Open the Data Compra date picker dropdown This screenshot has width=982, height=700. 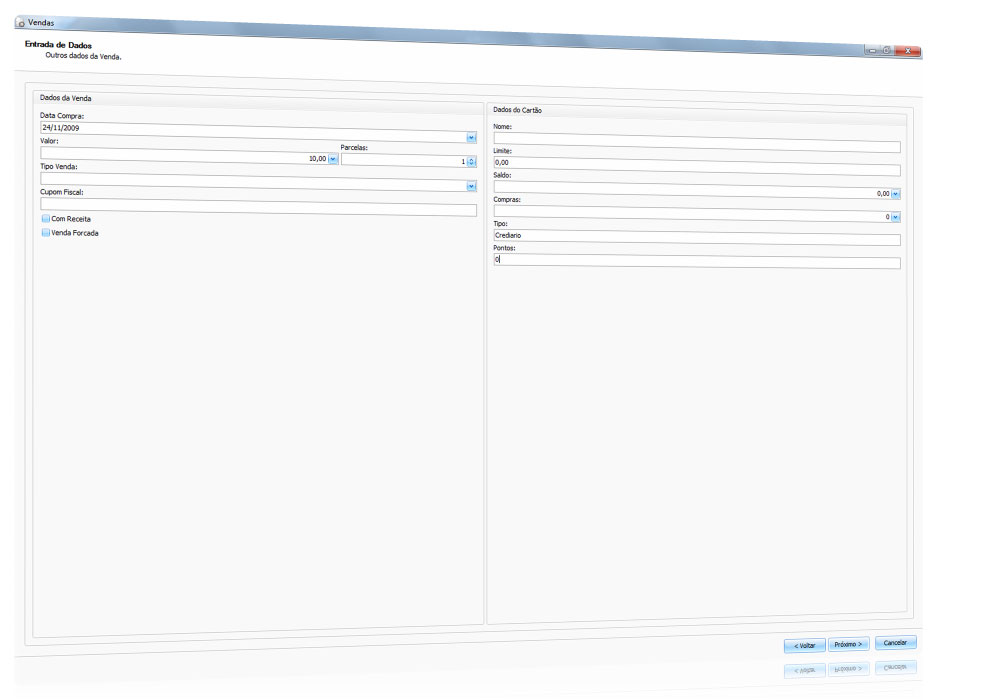pos(471,137)
